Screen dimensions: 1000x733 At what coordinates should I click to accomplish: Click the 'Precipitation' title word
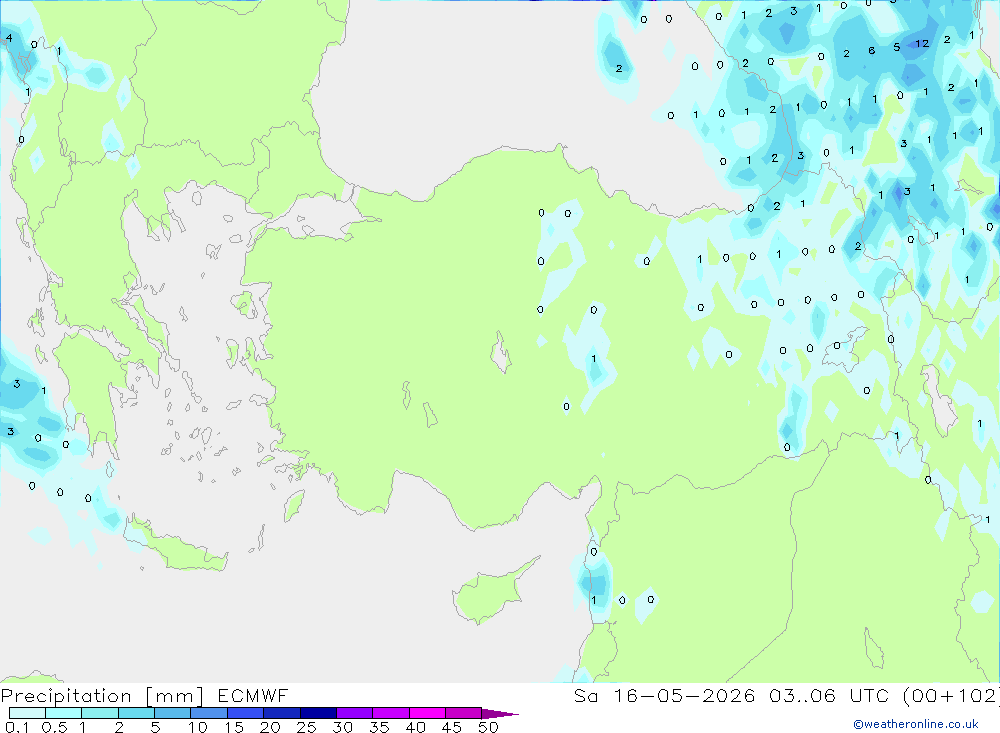[66, 696]
